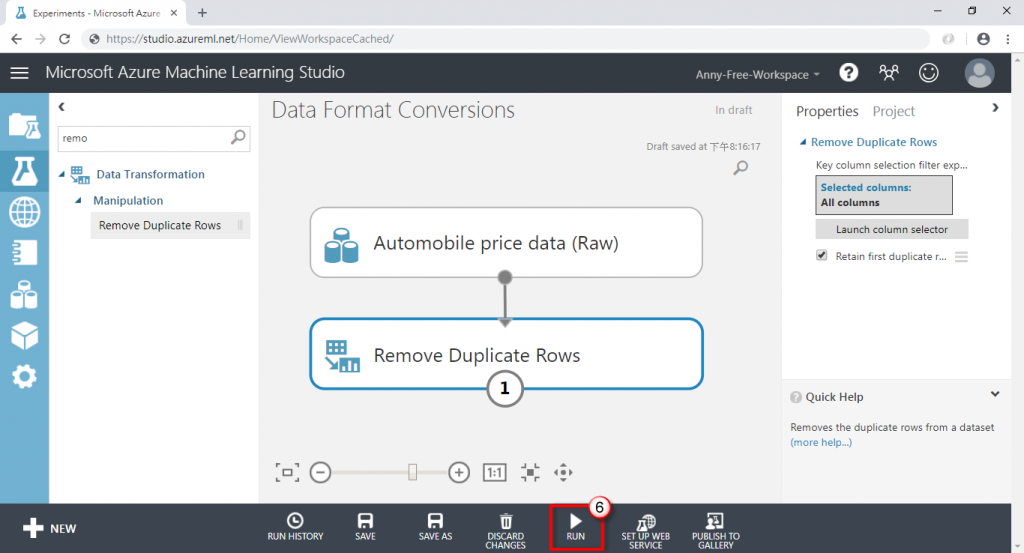Open the Projects sidebar icon
The width and height of the screenshot is (1024, 553).
[24, 125]
